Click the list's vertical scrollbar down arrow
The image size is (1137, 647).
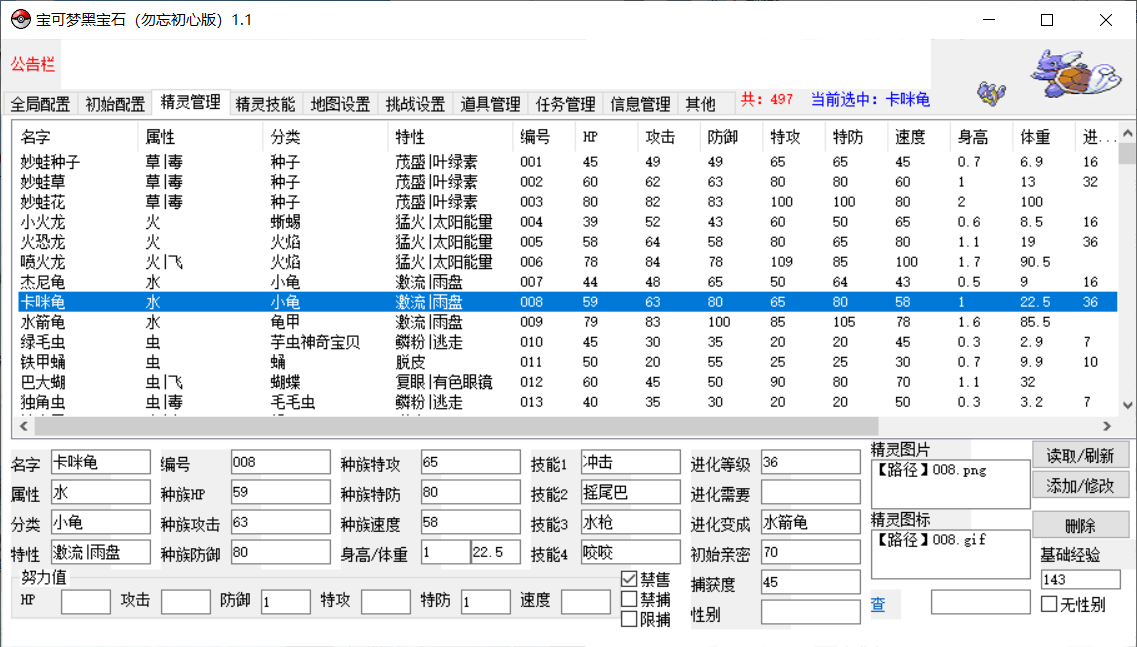(1127, 405)
